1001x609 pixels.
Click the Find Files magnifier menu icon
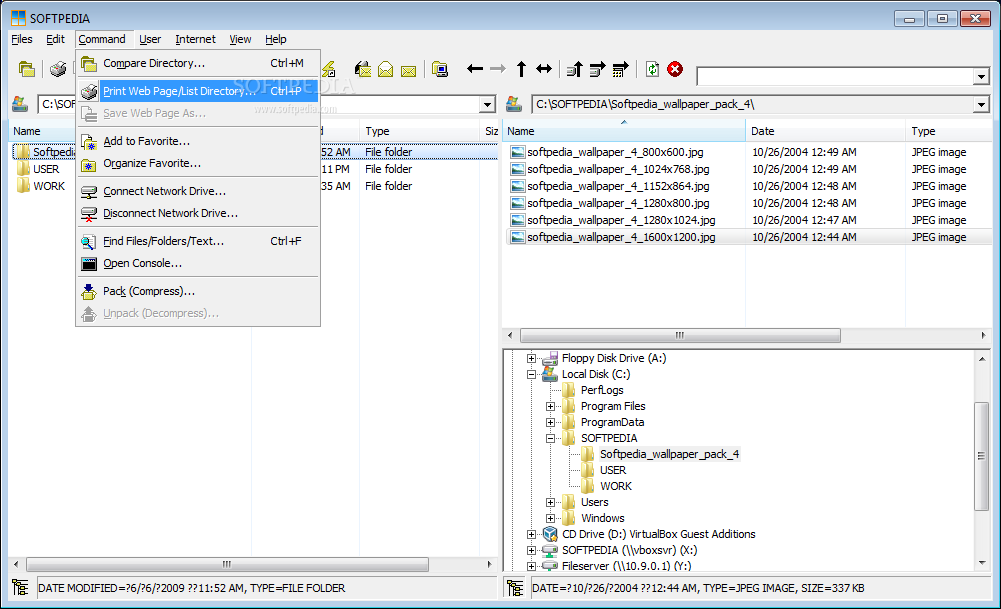click(89, 242)
